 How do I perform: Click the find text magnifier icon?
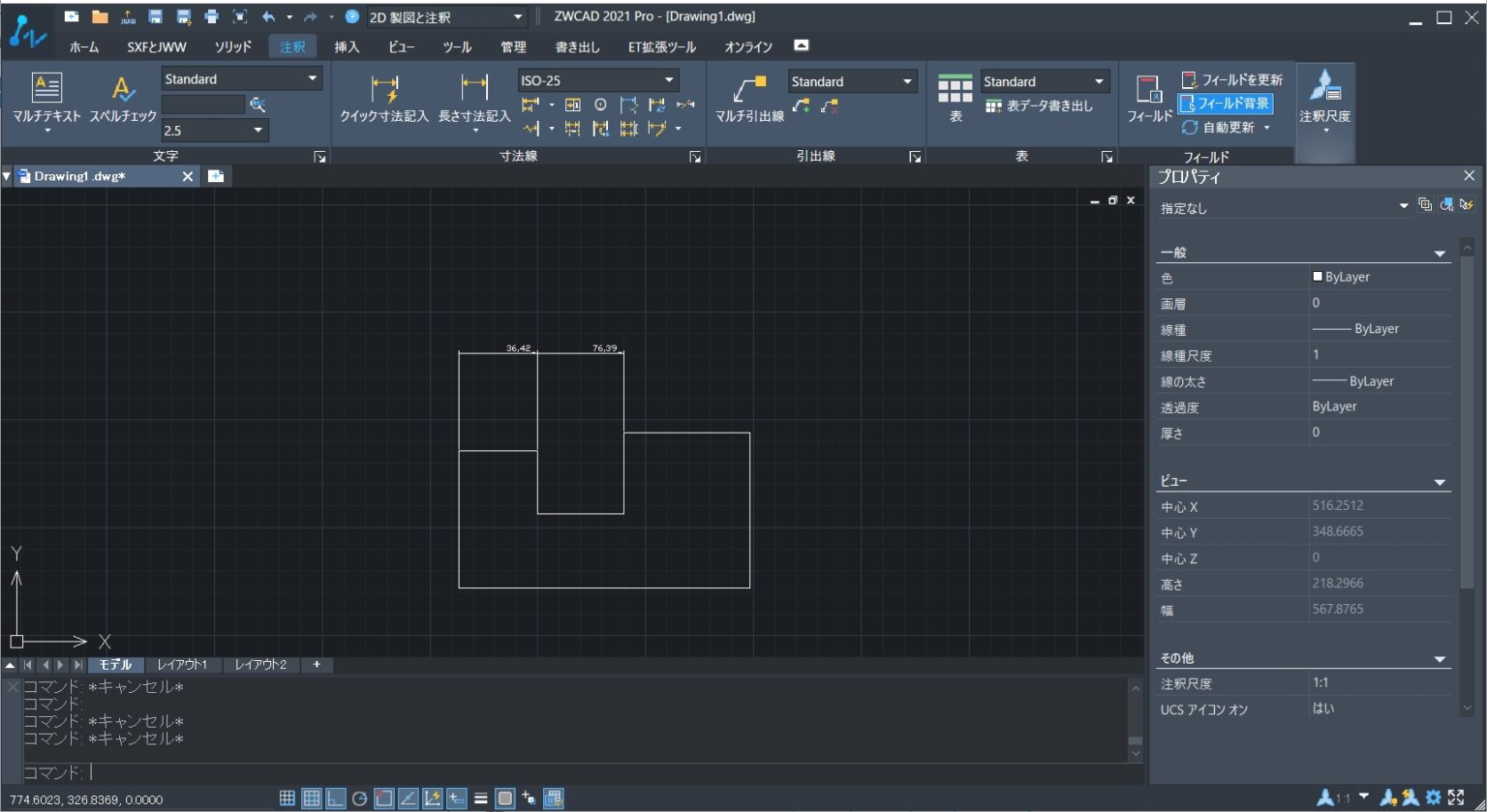coord(258,105)
